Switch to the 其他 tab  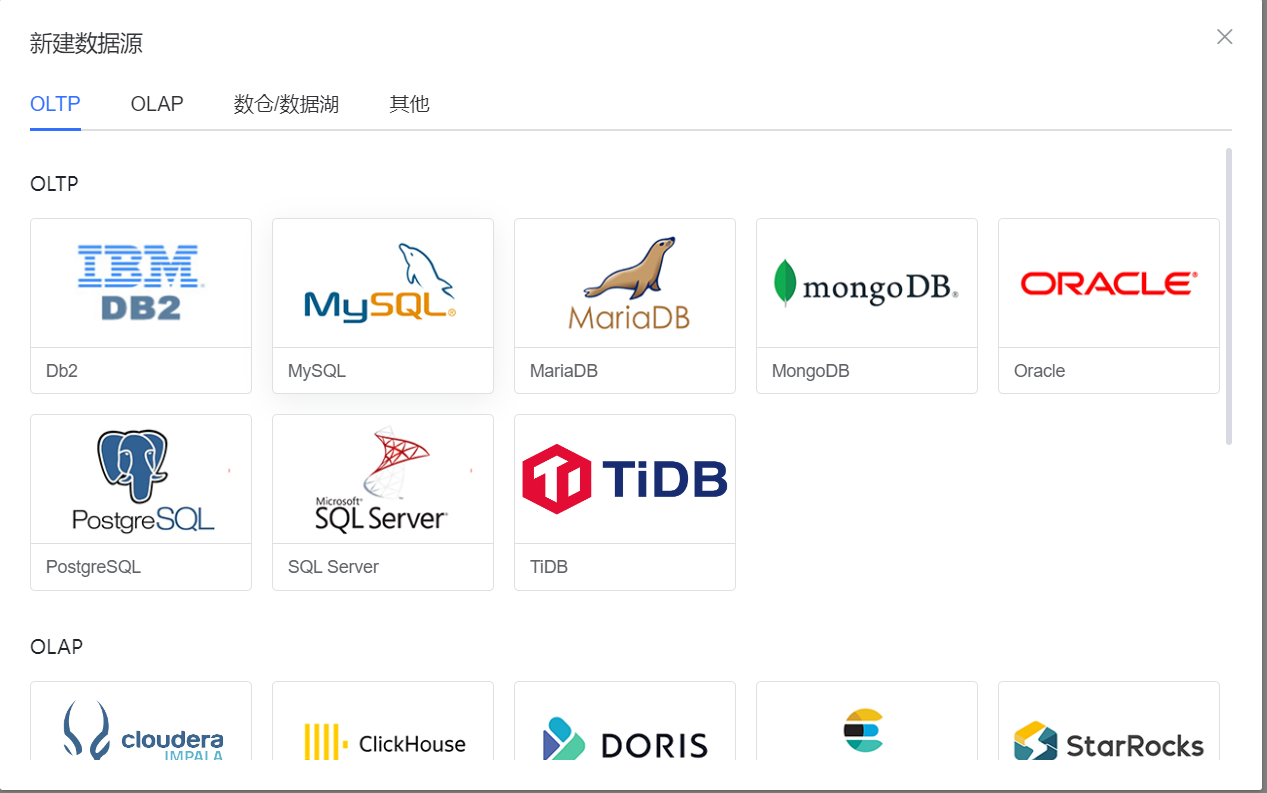(409, 104)
